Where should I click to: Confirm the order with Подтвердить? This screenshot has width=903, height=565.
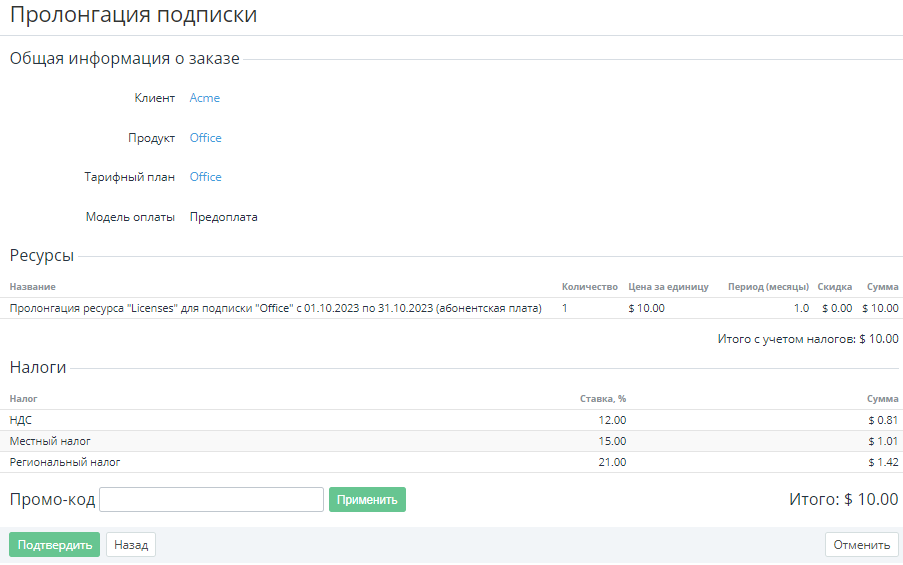tap(54, 545)
